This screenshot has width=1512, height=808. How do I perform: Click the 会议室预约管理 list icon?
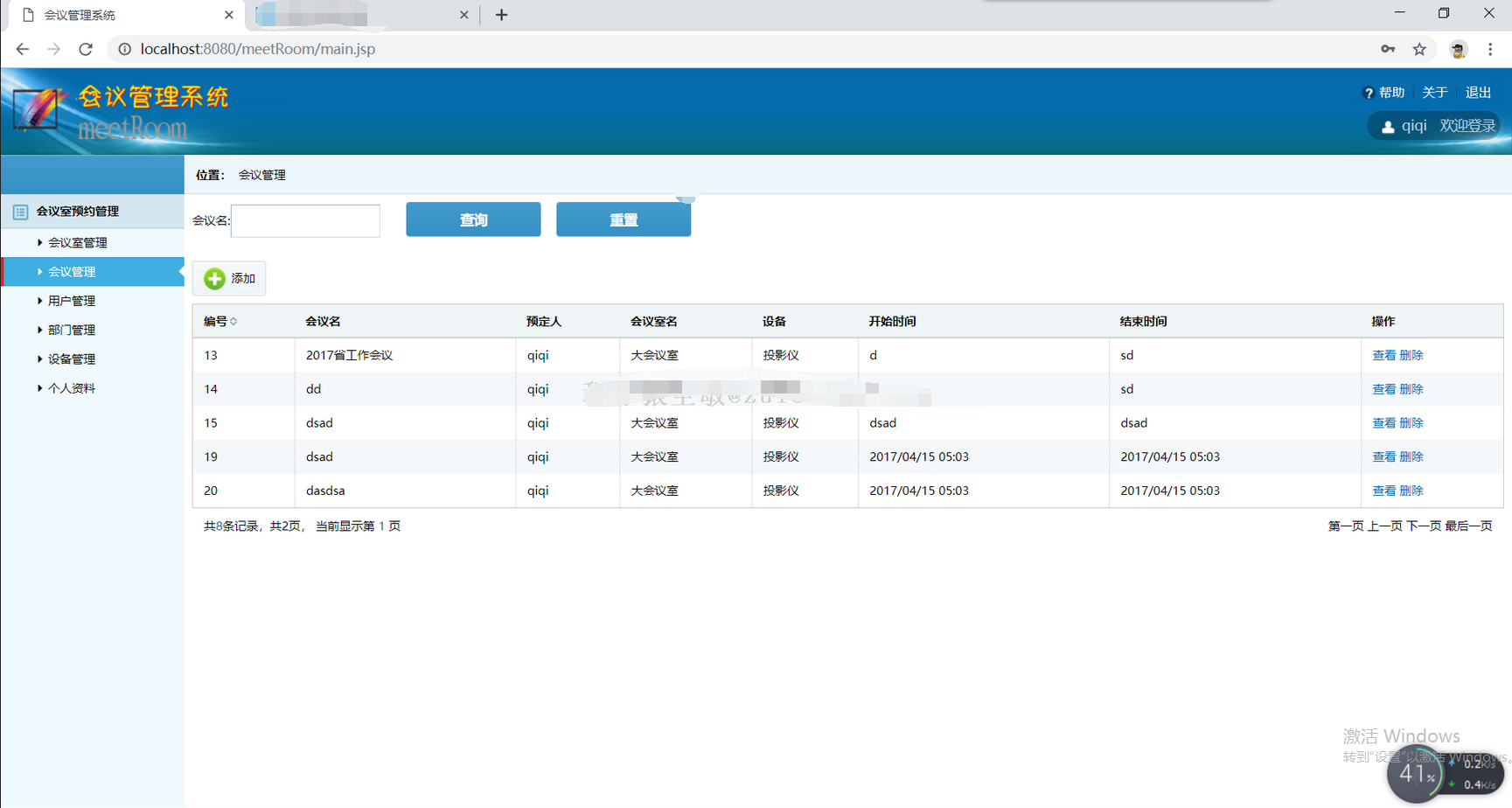point(20,212)
